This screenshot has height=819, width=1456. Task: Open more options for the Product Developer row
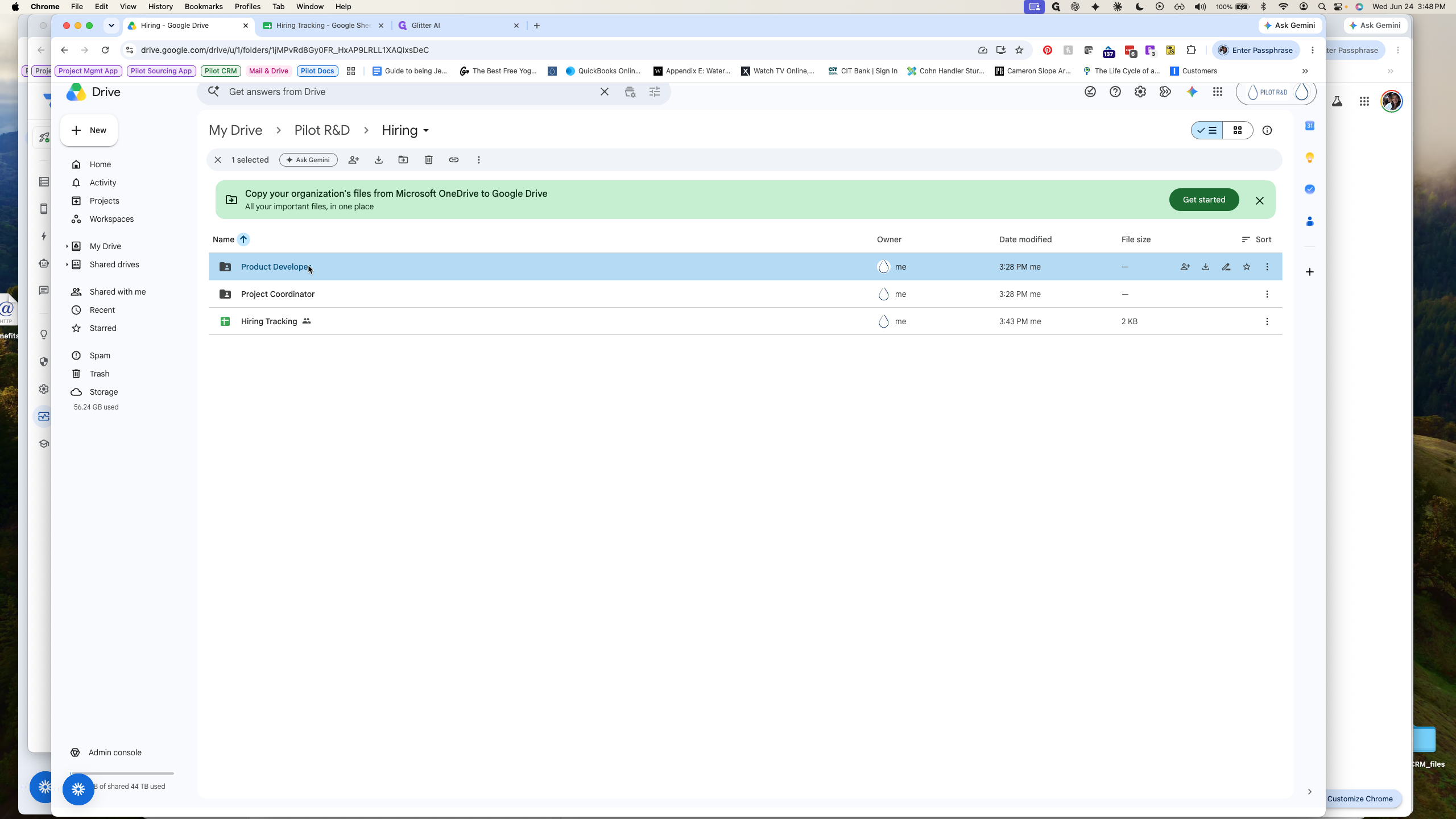1267,267
